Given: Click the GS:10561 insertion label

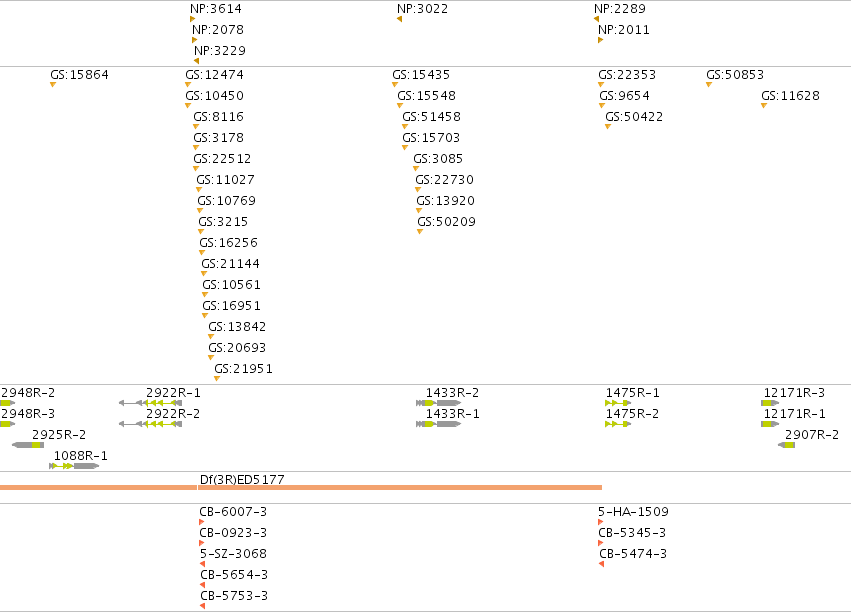Looking at the screenshot, I should (231, 285).
